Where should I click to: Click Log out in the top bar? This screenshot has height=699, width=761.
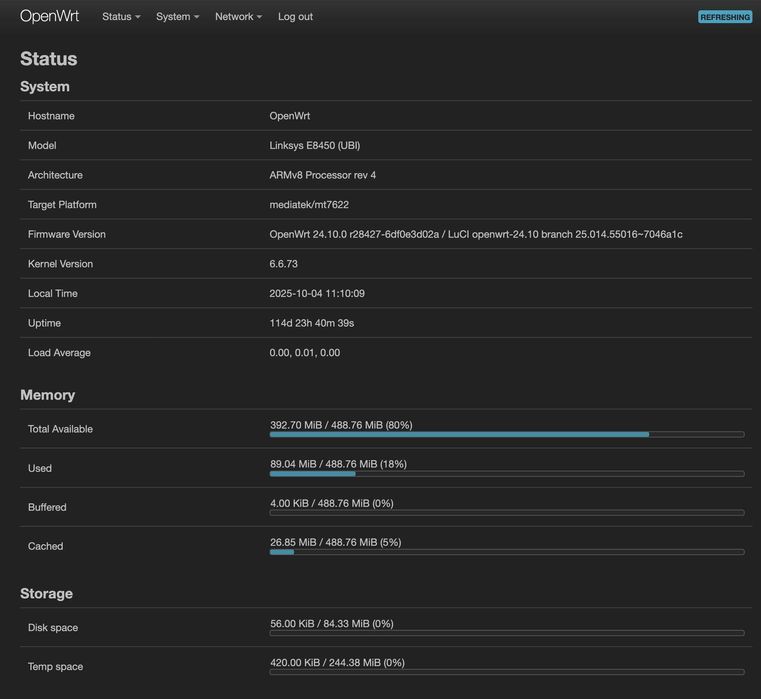295,17
